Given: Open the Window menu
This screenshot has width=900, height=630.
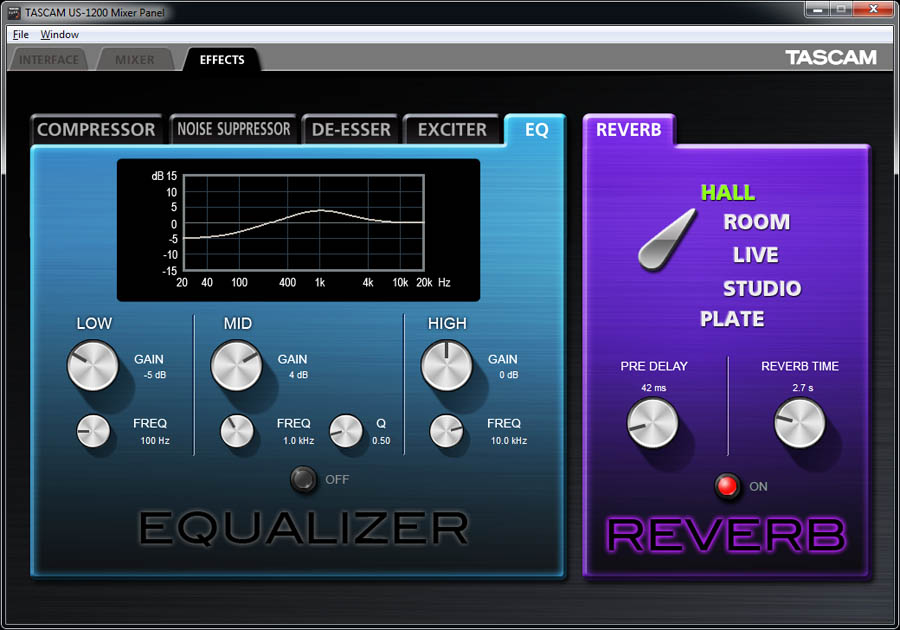Looking at the screenshot, I should pyautogui.click(x=59, y=34).
